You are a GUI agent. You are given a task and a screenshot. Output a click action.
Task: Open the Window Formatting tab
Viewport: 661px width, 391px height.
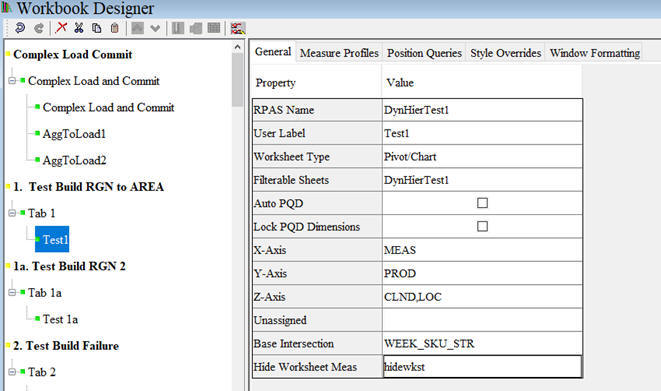click(x=594, y=53)
